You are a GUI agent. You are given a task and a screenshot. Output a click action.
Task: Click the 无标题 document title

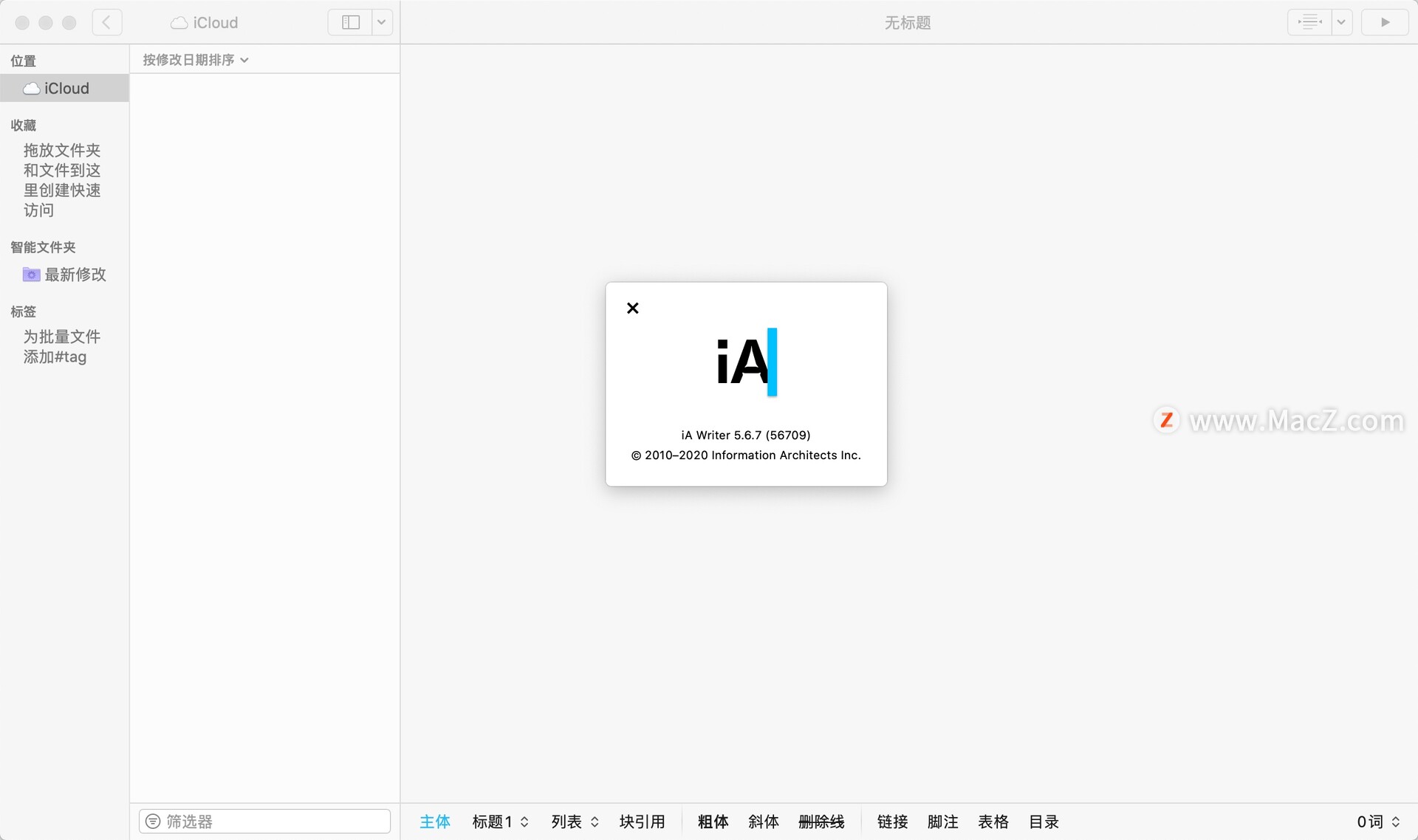[x=908, y=23]
